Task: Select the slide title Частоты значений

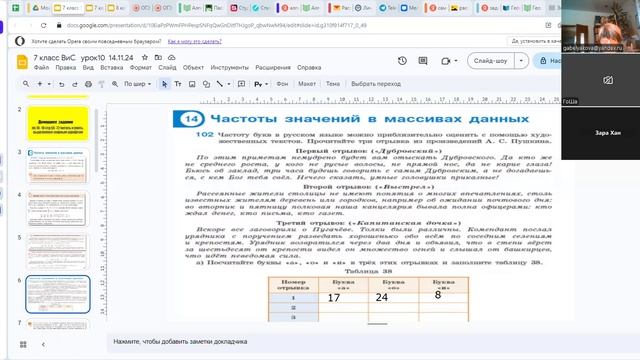Action: pos(369,119)
